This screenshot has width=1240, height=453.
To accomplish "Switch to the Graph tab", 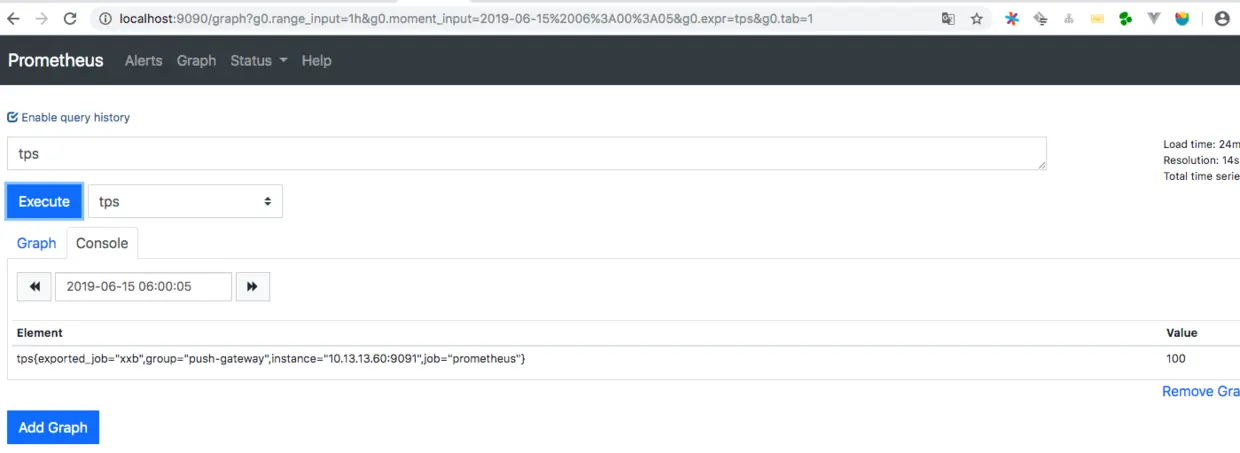I will pos(36,243).
